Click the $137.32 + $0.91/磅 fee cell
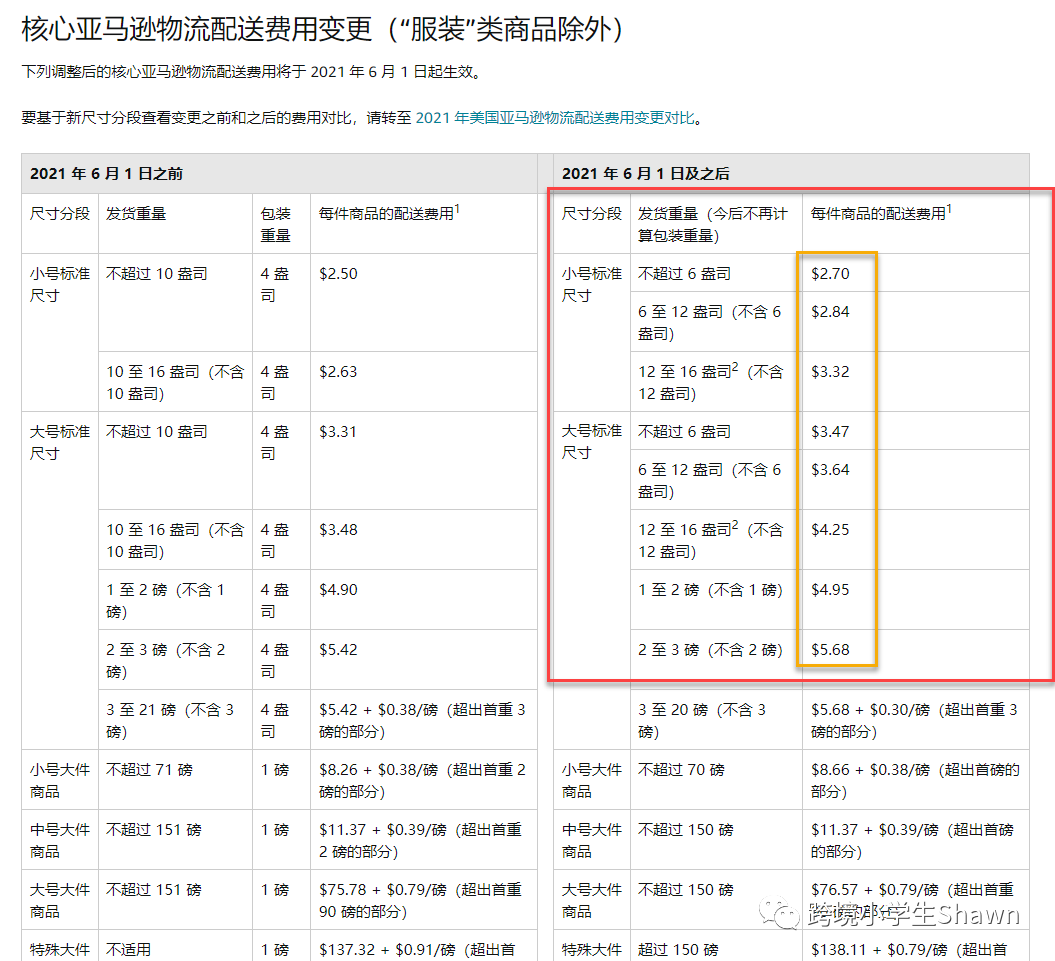 point(420,949)
